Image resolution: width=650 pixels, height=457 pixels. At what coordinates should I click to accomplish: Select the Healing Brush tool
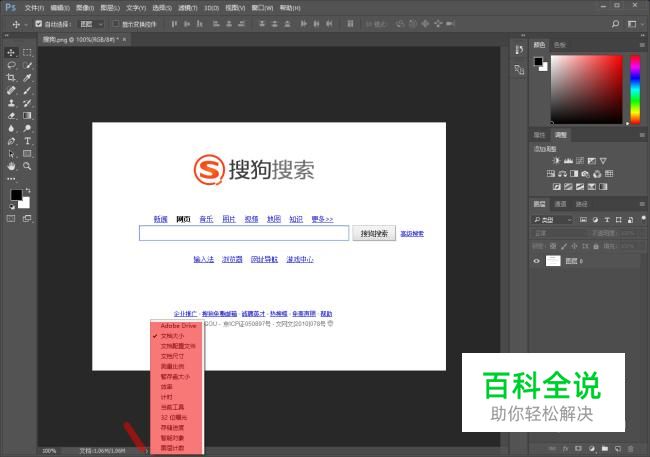[11, 90]
